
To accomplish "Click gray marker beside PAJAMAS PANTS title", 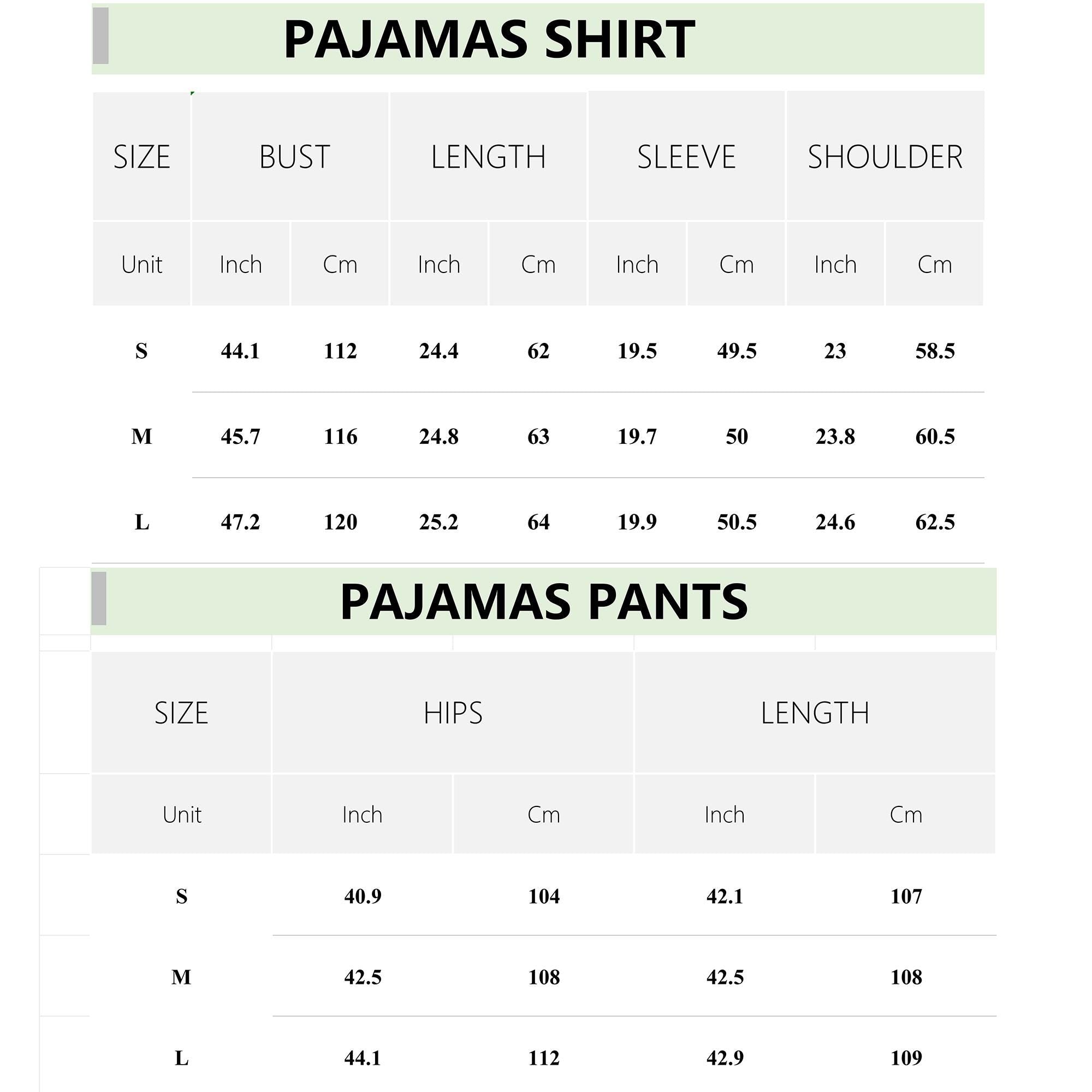I will coord(99,598).
